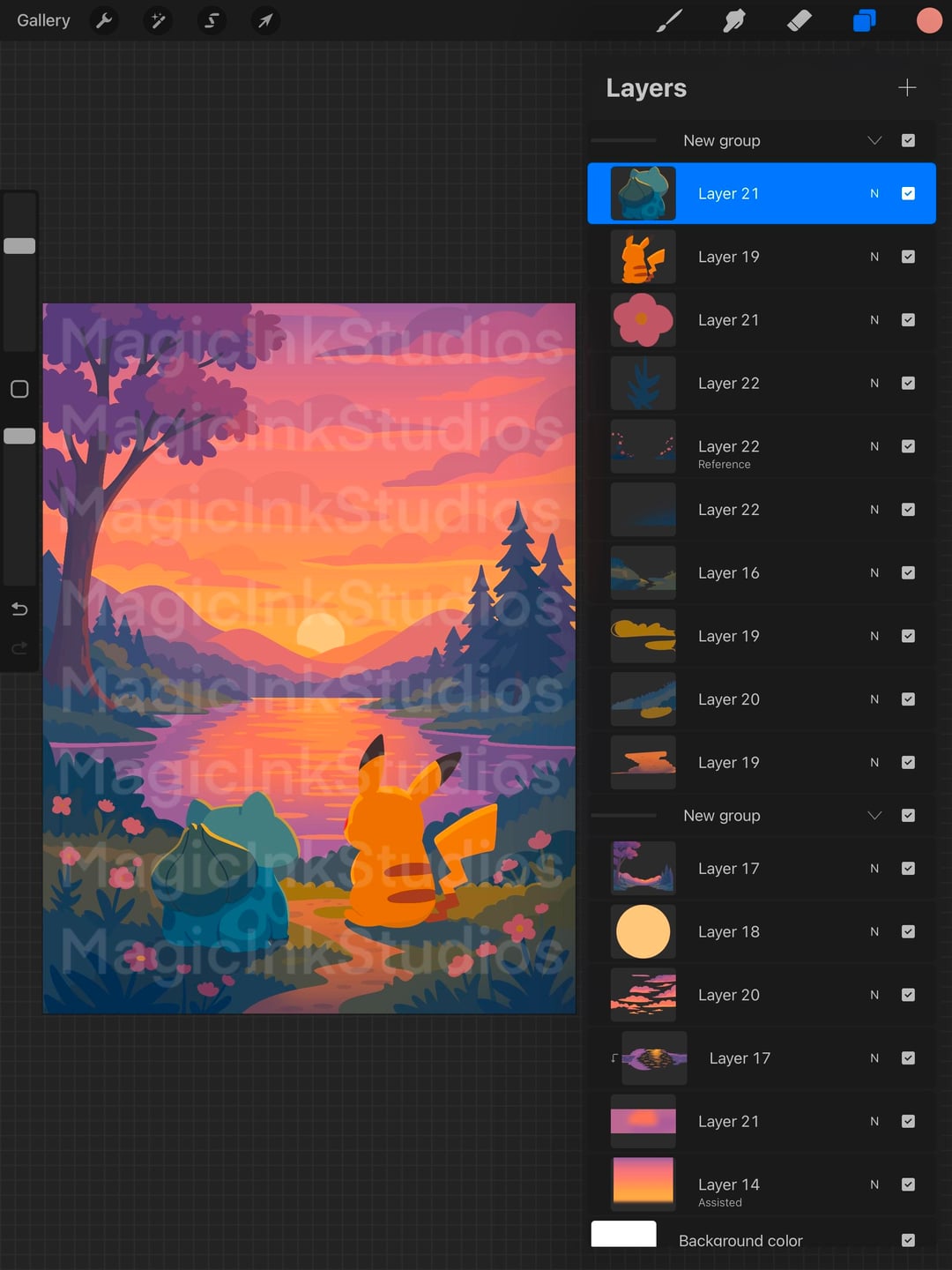This screenshot has width=952, height=1270.
Task: Select the Brush tool
Action: [x=669, y=20]
